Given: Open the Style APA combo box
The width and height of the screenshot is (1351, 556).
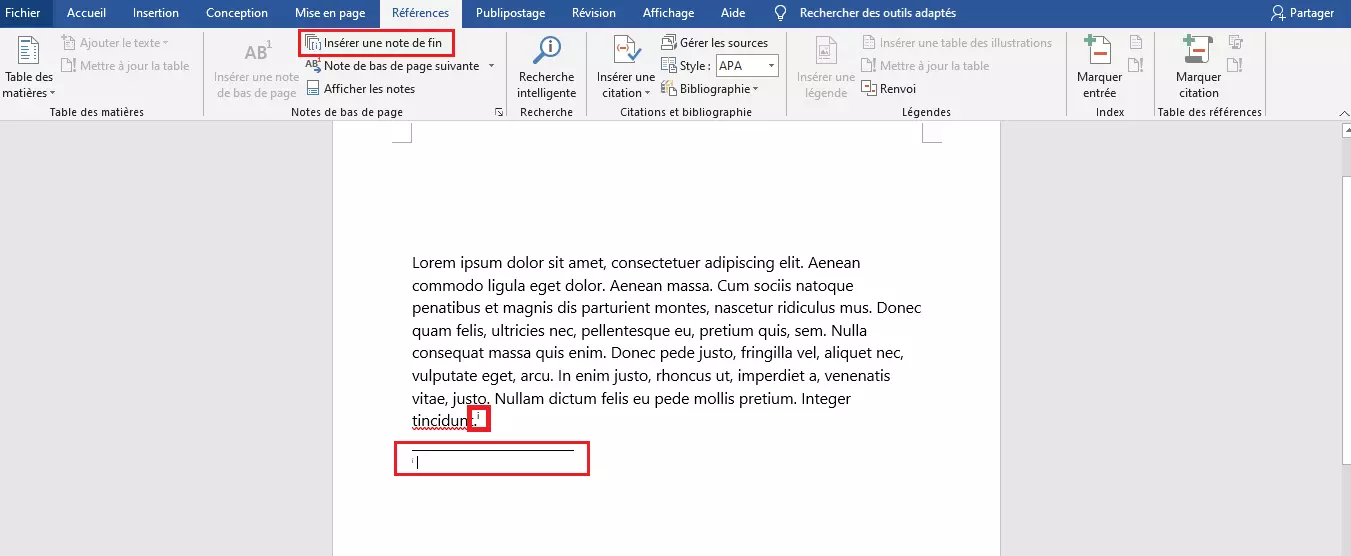Looking at the screenshot, I should click(x=746, y=66).
